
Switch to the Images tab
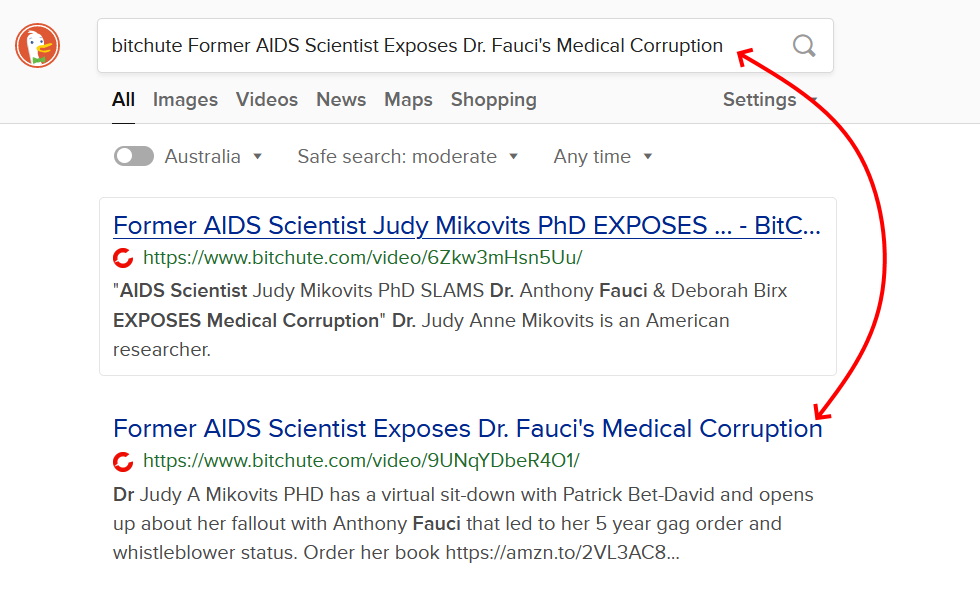pos(185,100)
